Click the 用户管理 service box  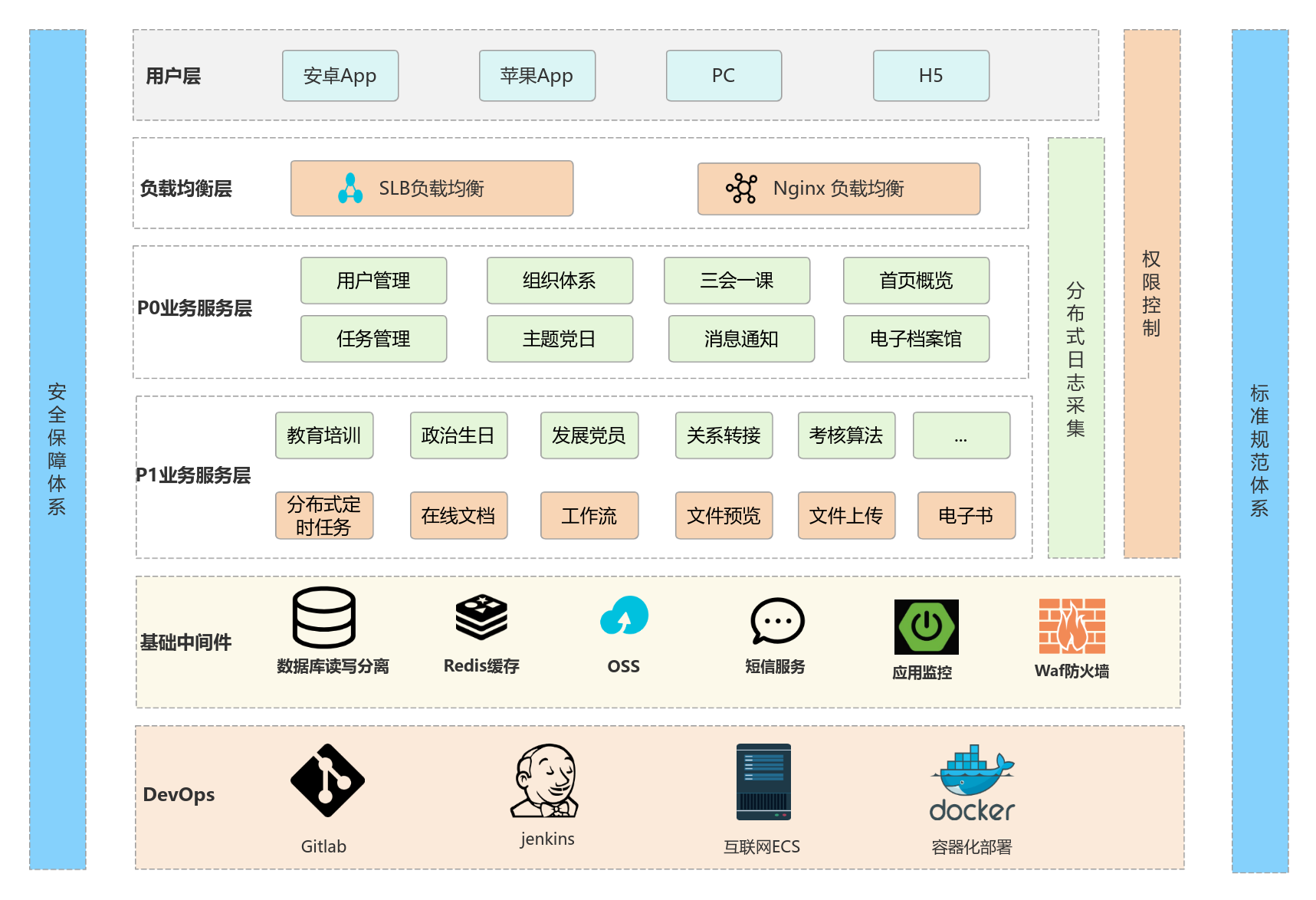374,281
